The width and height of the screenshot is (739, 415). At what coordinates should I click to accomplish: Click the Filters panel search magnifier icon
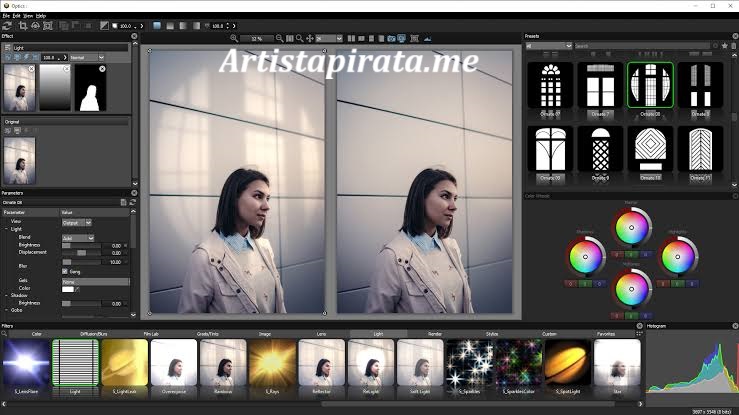click(x=4, y=334)
